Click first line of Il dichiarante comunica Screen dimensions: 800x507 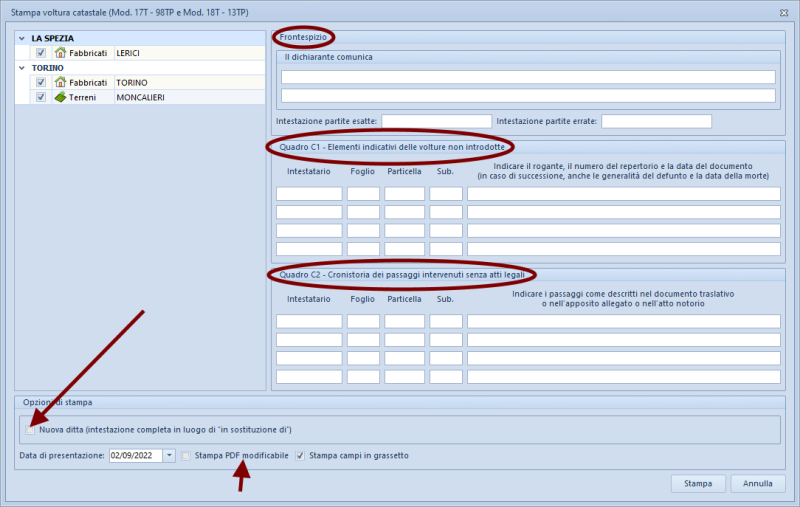click(528, 77)
